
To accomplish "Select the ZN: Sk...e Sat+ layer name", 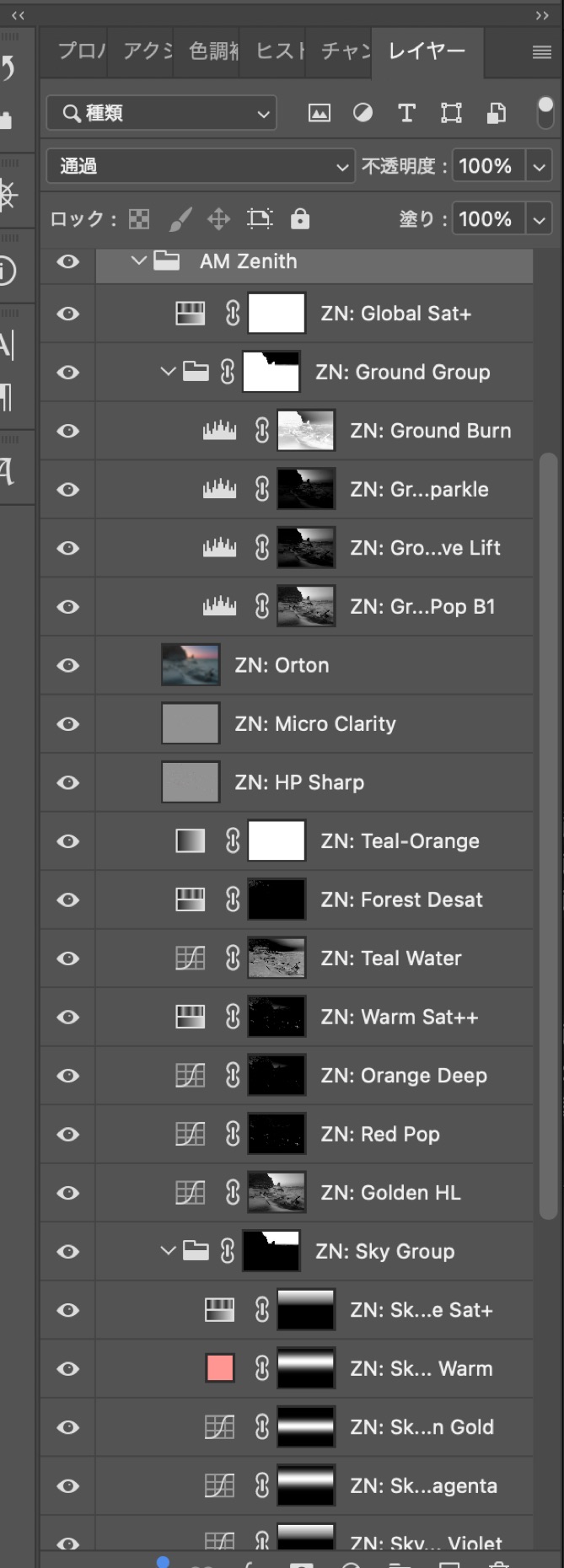I will click(422, 1310).
